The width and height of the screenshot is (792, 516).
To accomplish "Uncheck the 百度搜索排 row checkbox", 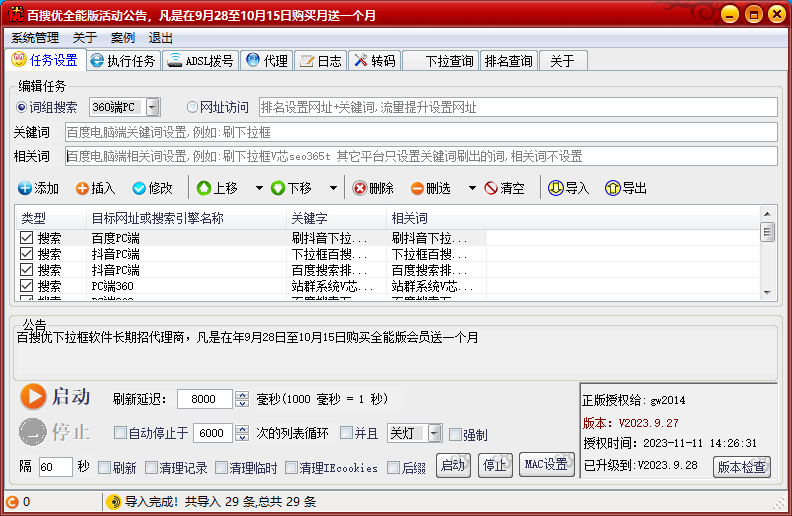I will pyautogui.click(x=26, y=270).
